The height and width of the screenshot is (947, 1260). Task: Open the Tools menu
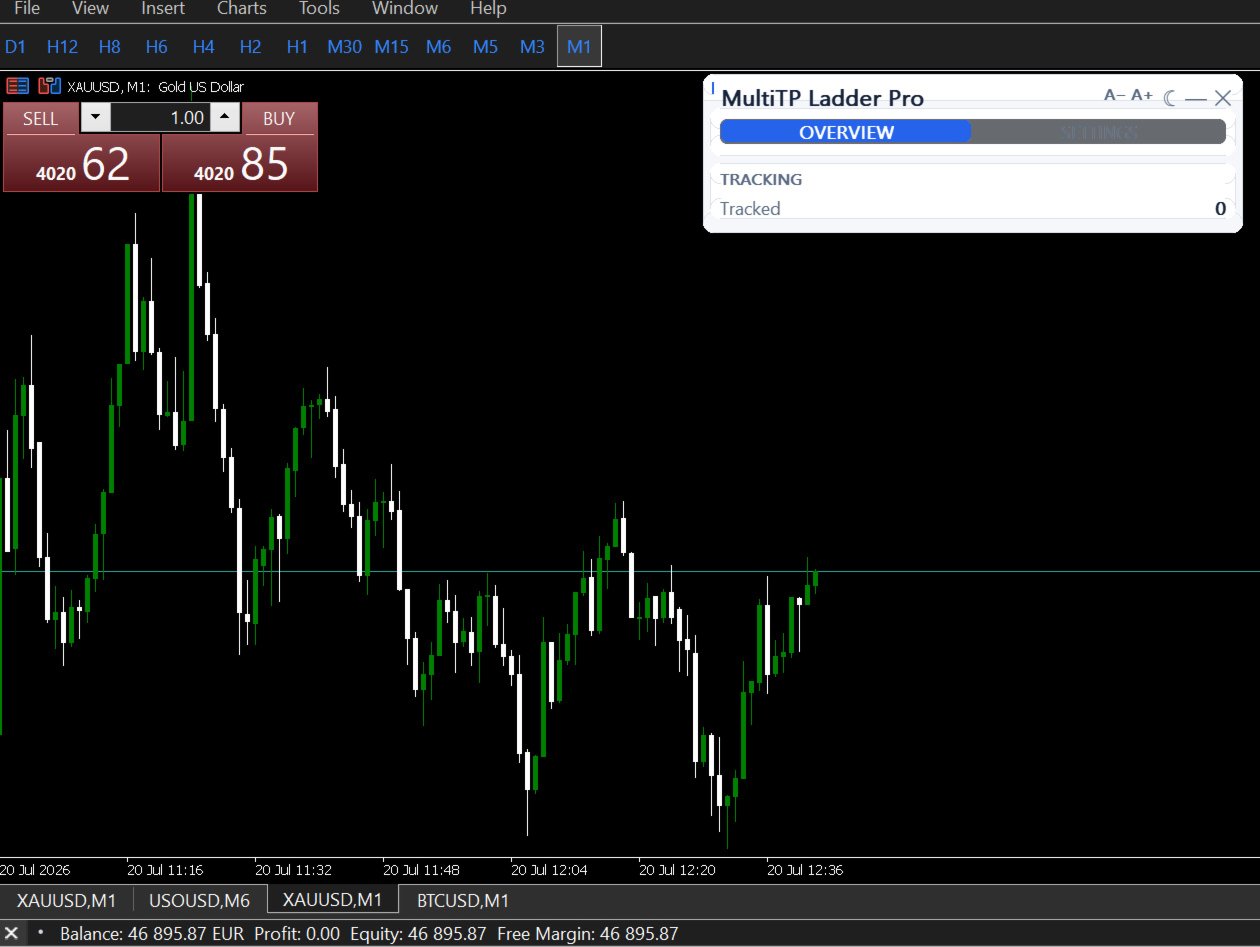pyautogui.click(x=319, y=9)
